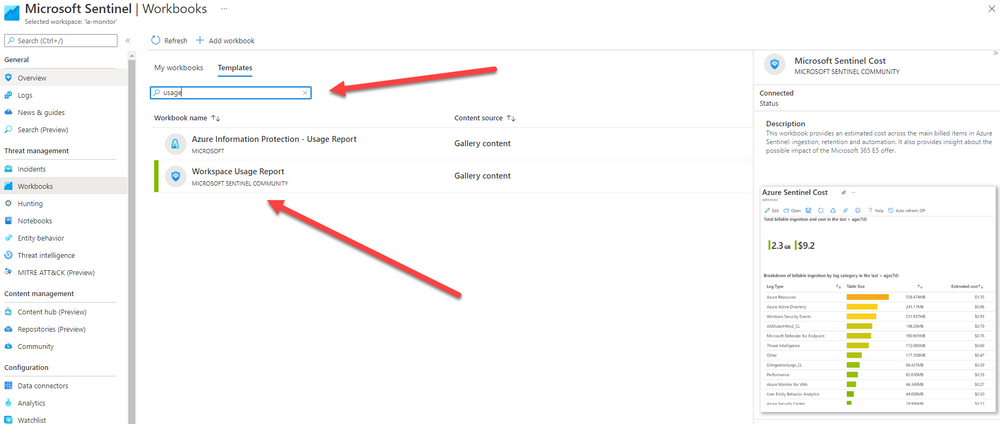Switch to My workbooks tab

coord(178,68)
